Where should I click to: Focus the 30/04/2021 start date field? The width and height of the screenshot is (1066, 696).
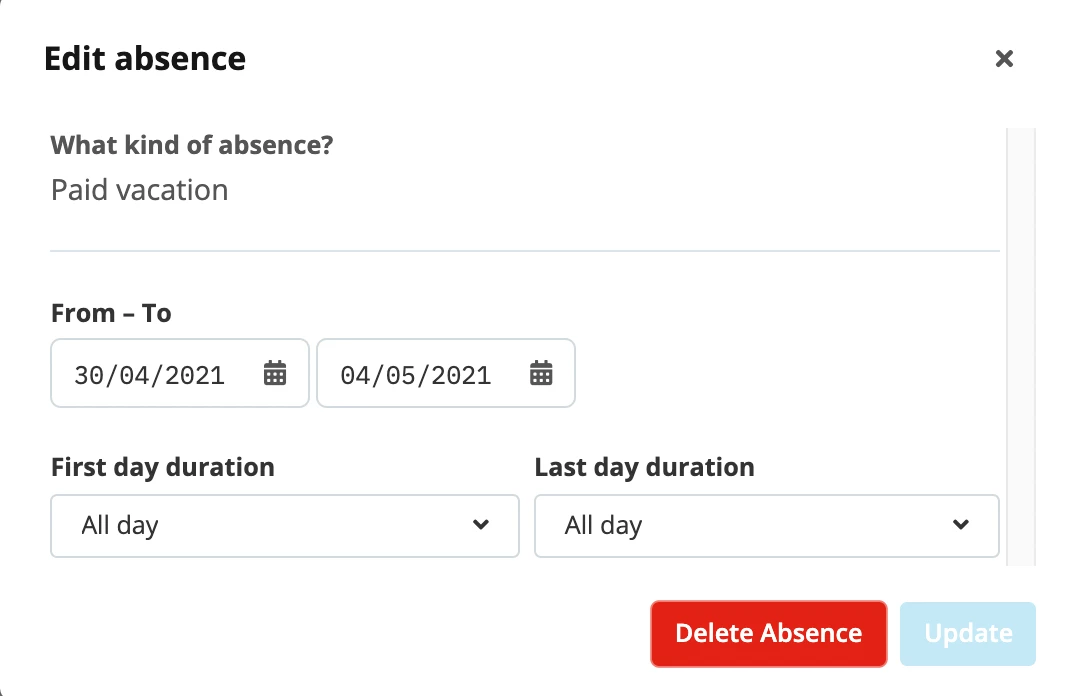(180, 373)
